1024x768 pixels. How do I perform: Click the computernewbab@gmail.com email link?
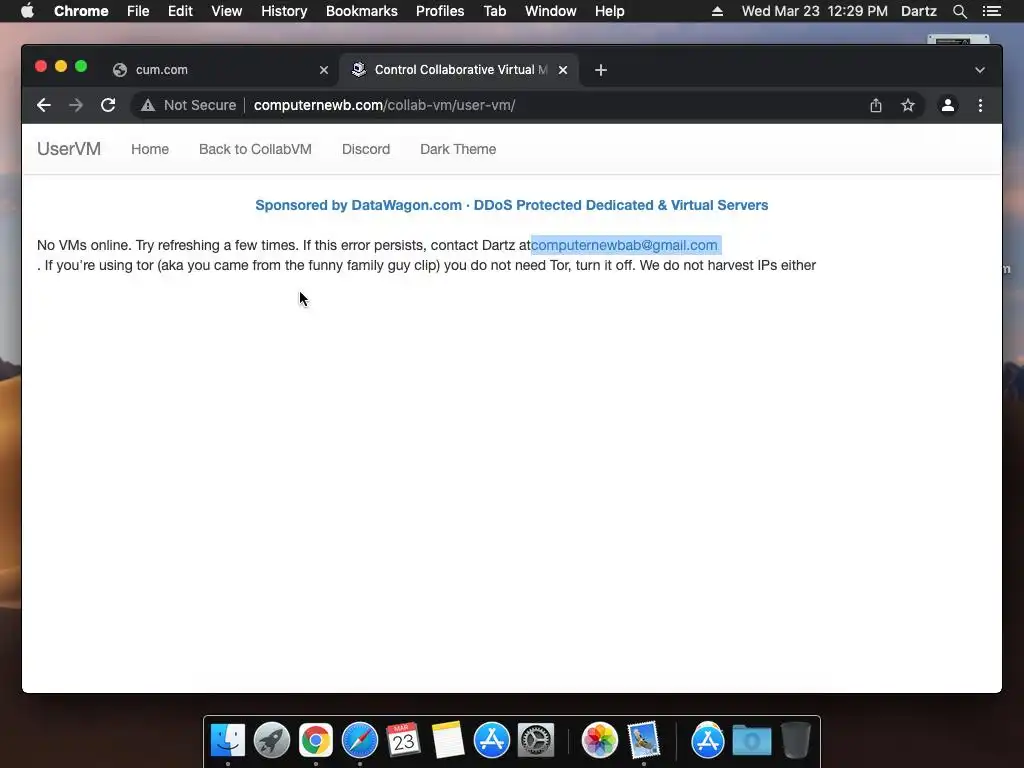(x=624, y=245)
